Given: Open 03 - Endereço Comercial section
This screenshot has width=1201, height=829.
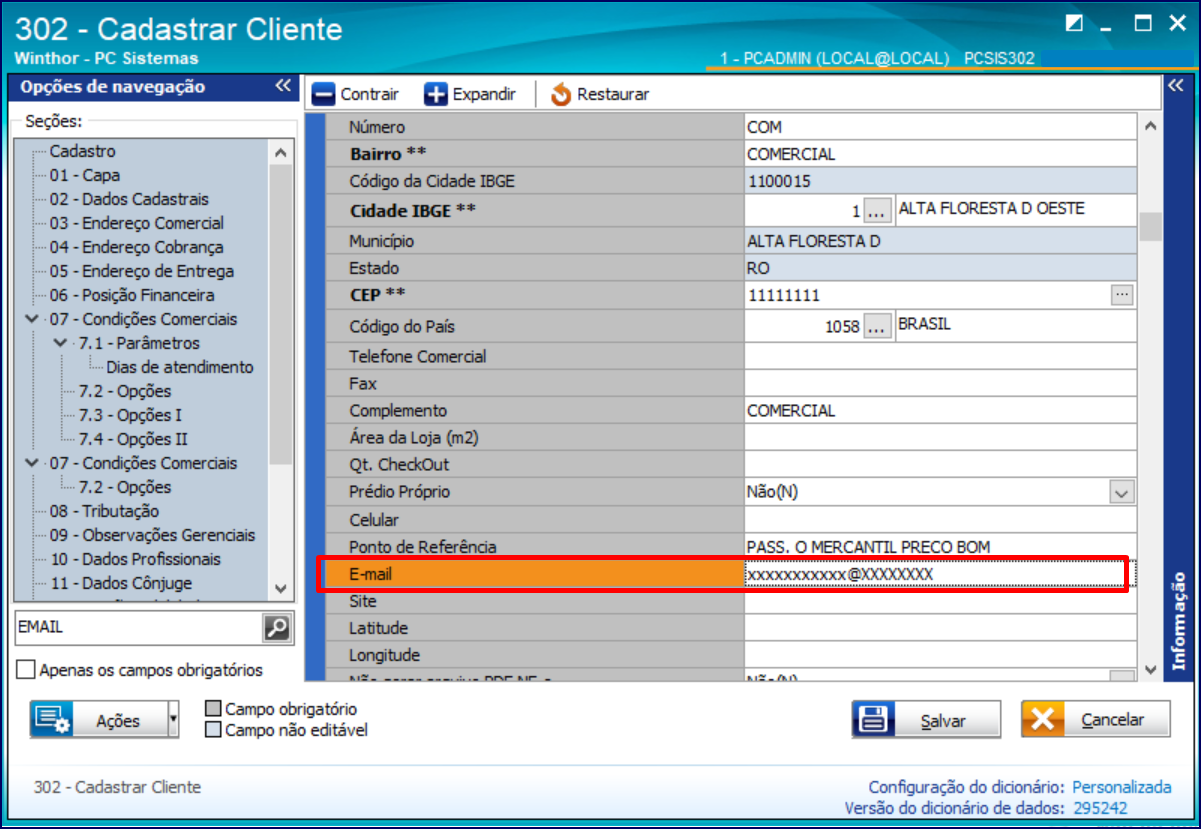Looking at the screenshot, I should 137,223.
